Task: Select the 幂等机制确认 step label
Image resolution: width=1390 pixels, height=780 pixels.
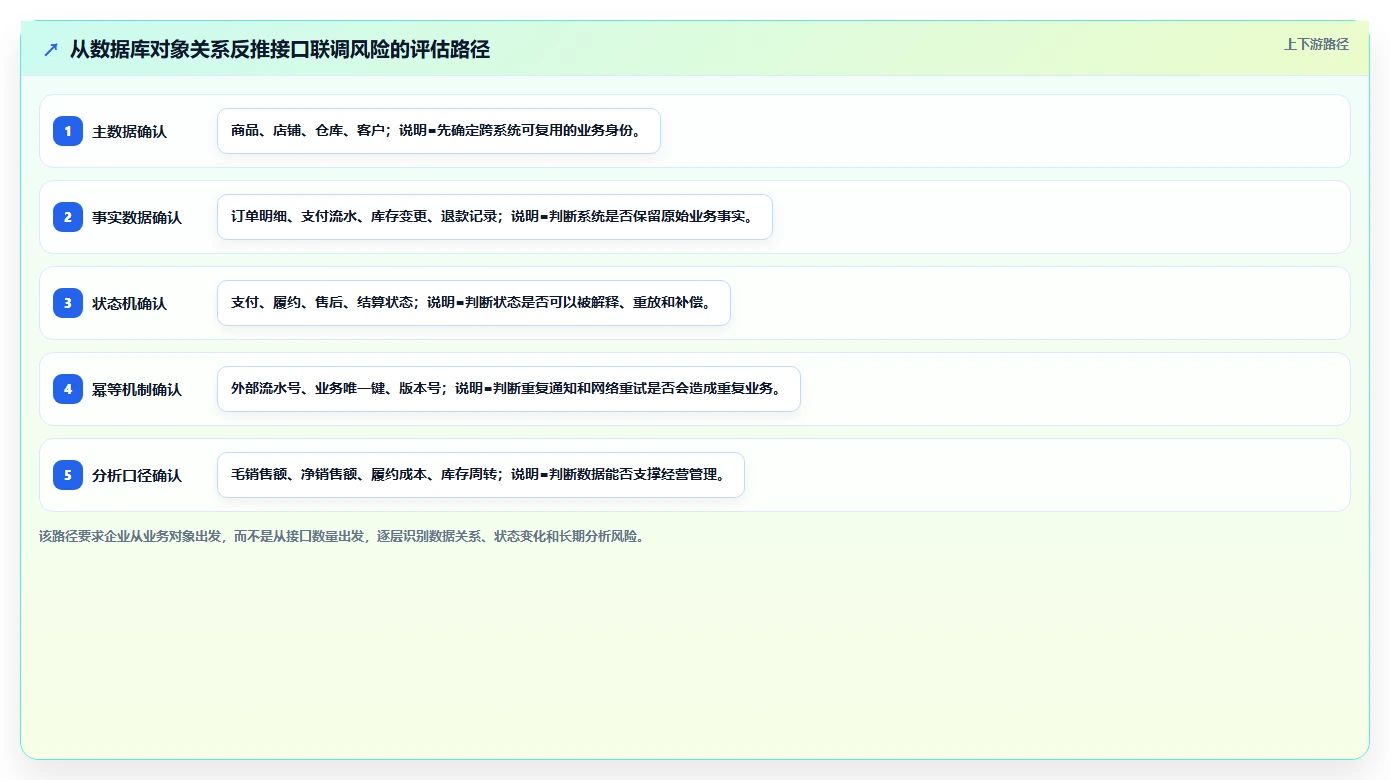Action: [137, 390]
